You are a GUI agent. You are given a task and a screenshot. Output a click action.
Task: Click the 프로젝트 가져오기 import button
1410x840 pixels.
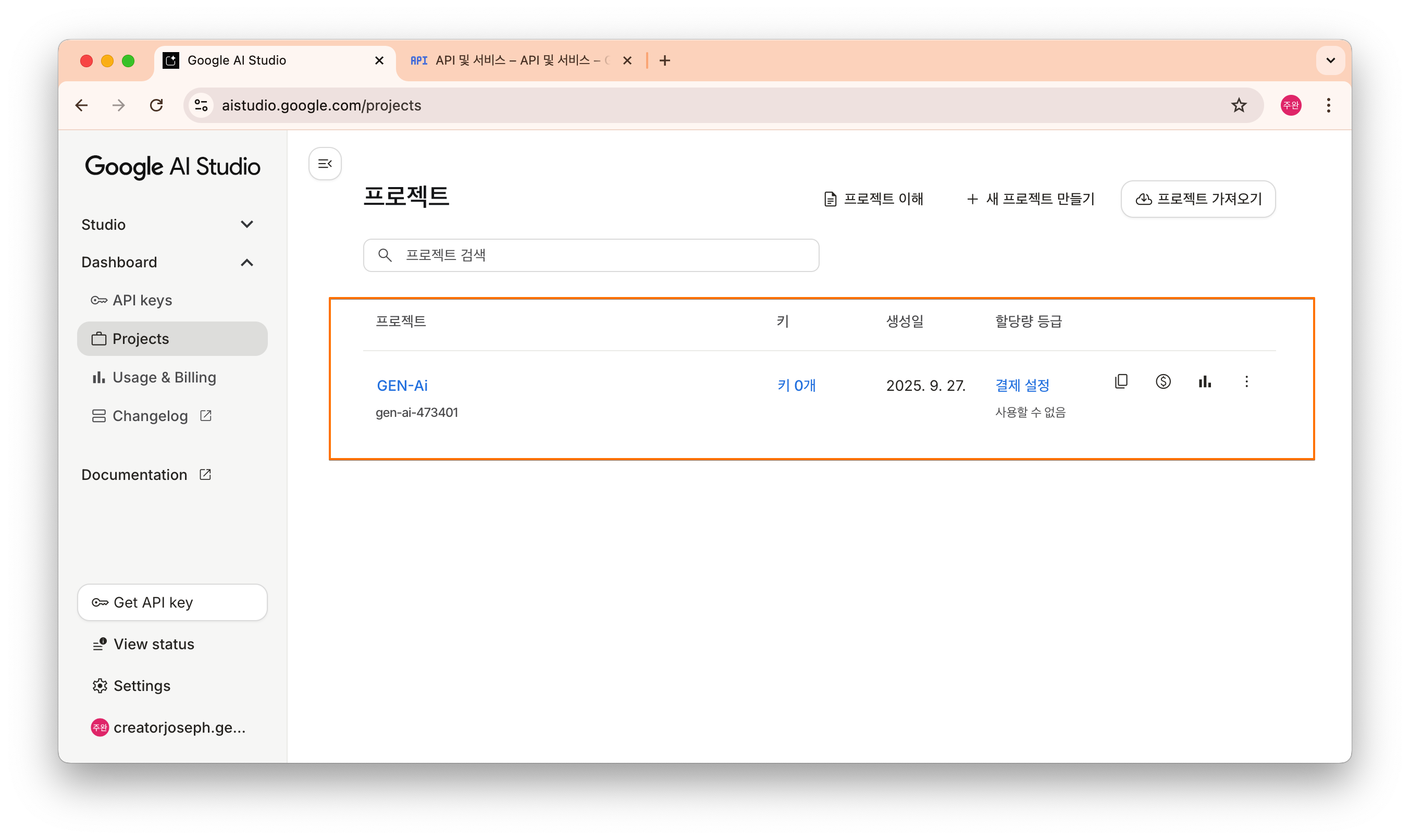[1198, 199]
